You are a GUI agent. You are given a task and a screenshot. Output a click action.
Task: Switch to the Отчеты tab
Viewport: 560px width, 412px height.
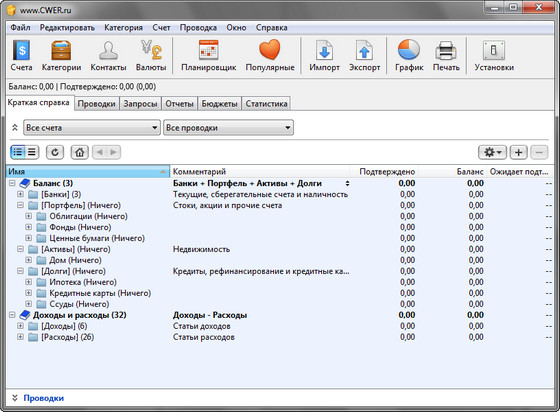179,104
